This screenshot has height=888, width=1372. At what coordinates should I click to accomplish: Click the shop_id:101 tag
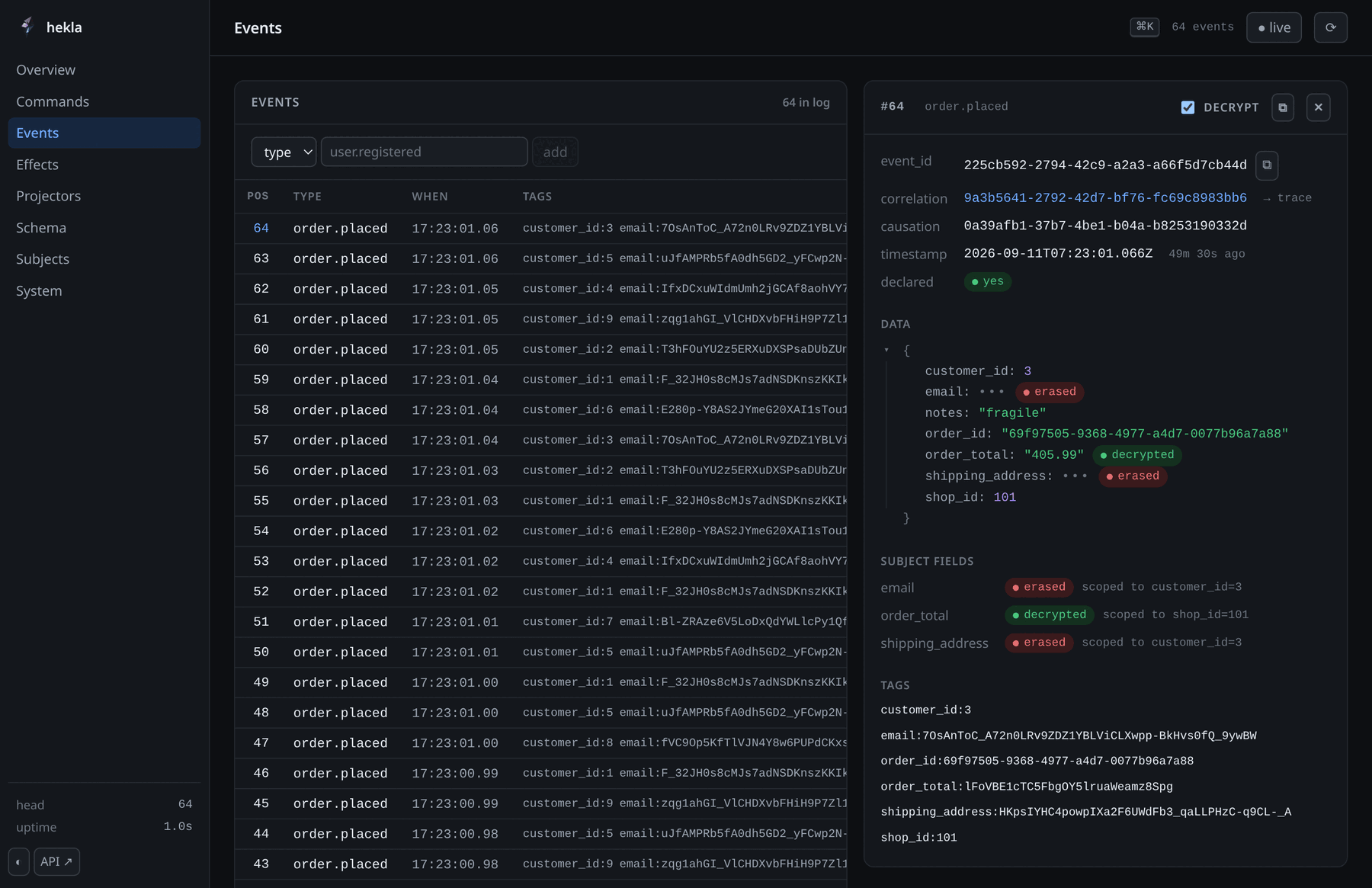tap(918, 838)
